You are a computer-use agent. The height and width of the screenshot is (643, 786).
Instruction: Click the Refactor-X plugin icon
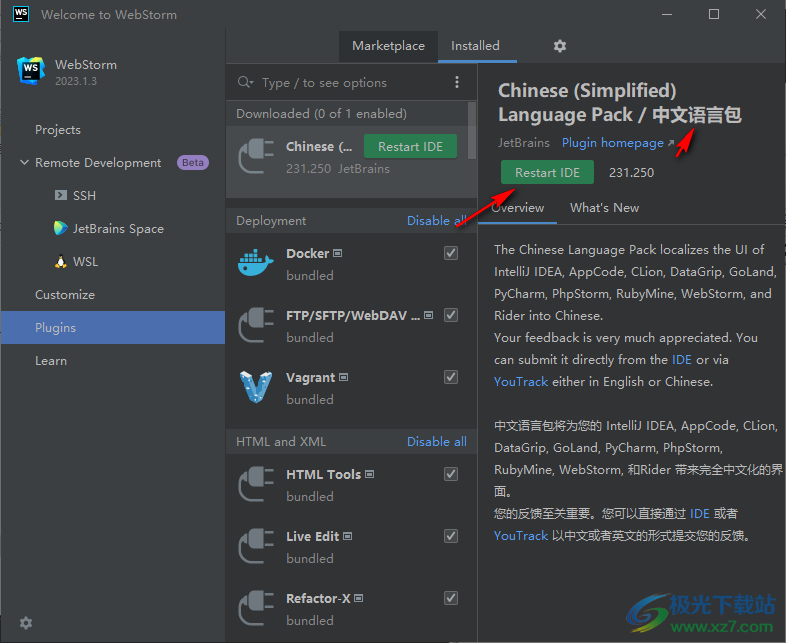(256, 608)
